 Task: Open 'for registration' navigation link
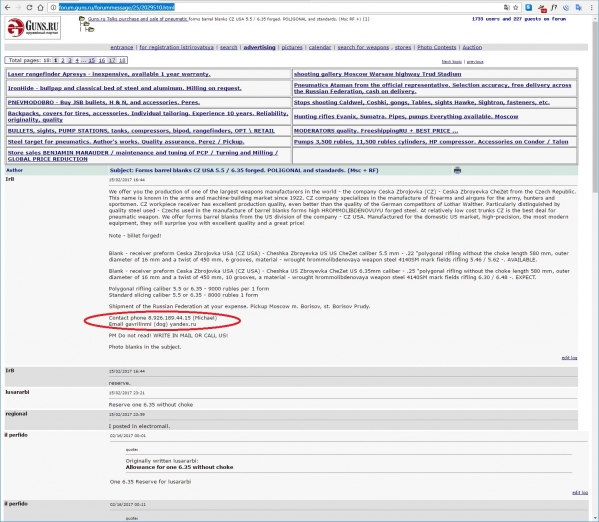176,47
